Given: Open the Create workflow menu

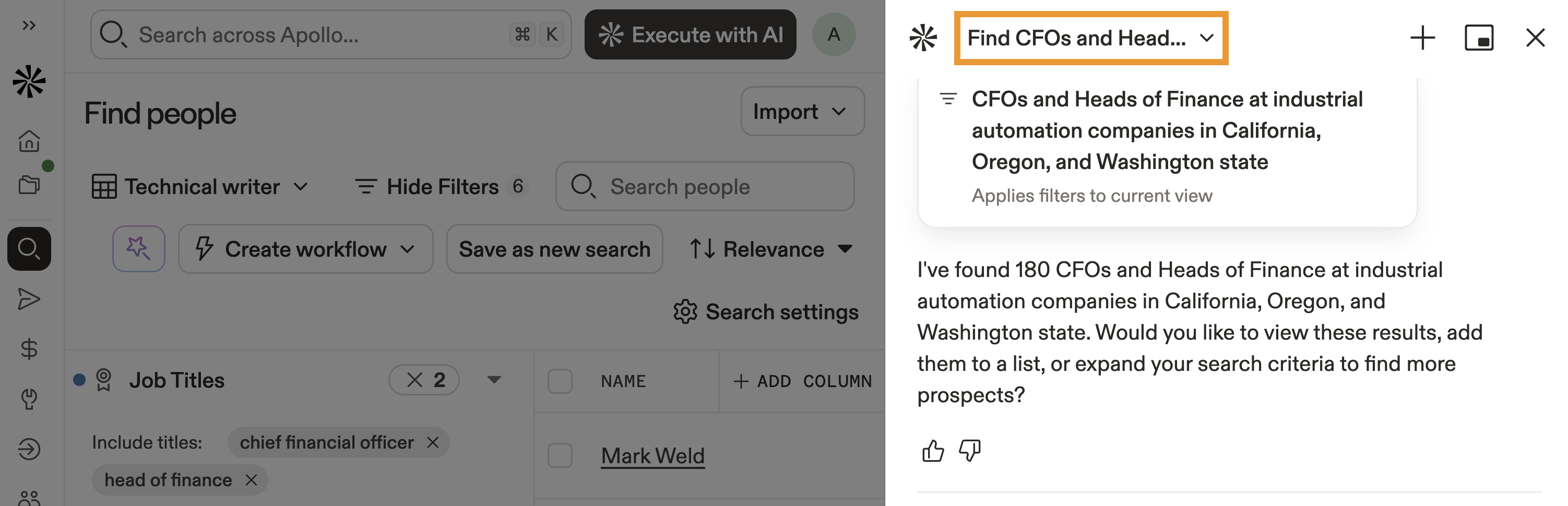Looking at the screenshot, I should point(305,249).
